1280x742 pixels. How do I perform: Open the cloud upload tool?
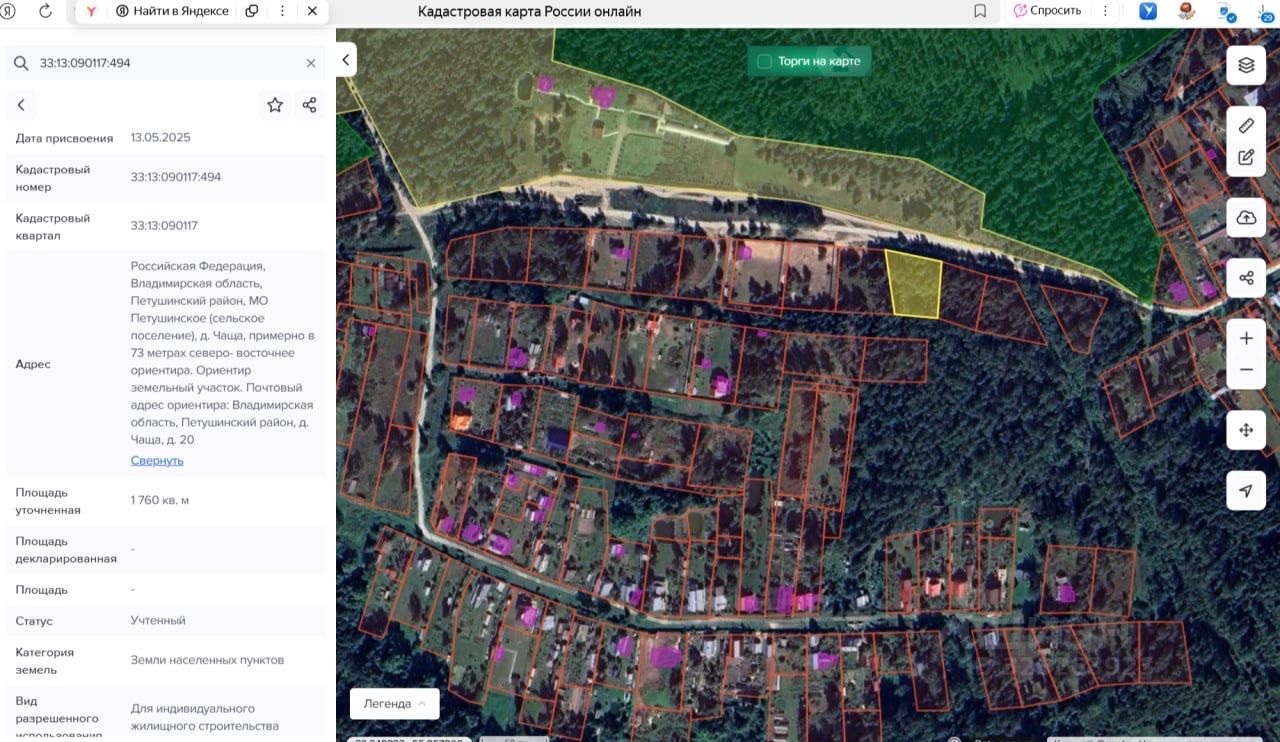click(1246, 217)
